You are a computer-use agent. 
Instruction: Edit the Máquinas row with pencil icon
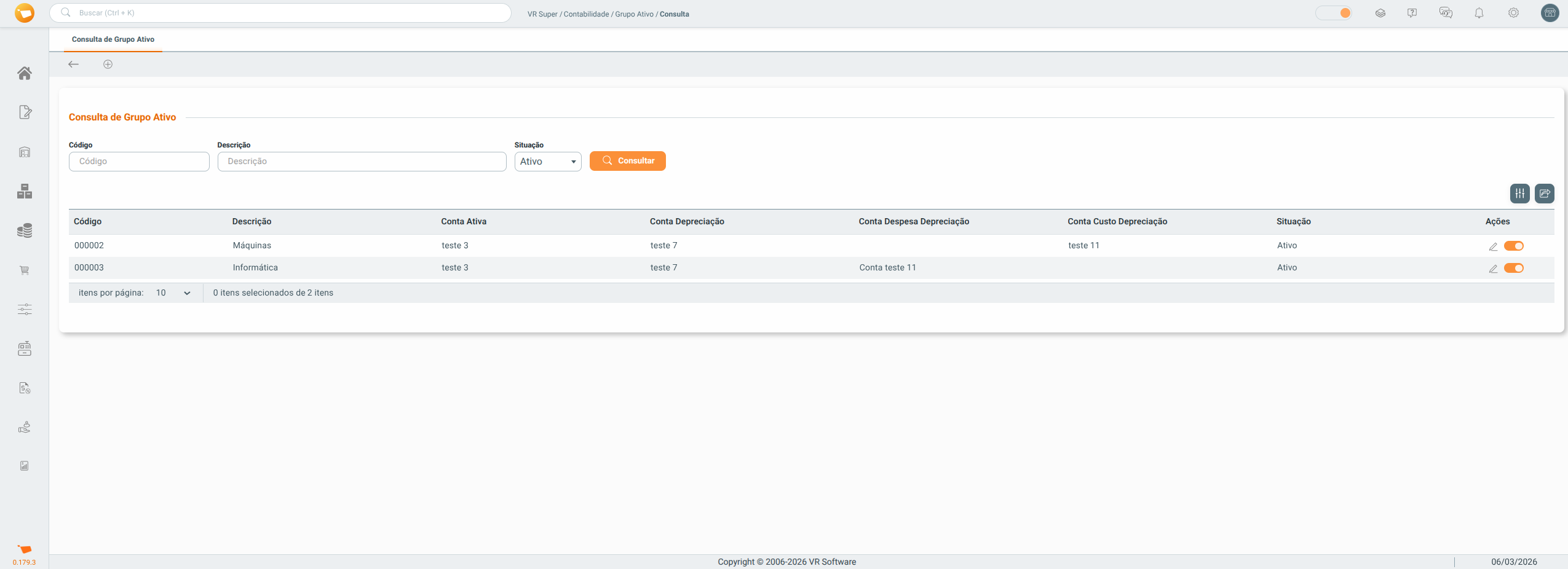(x=1493, y=246)
